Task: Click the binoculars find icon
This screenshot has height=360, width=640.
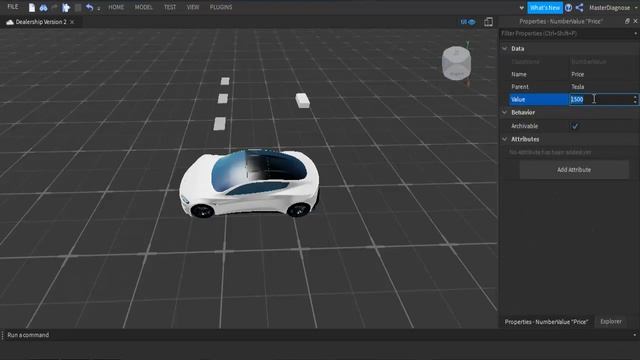Action: 43,7
